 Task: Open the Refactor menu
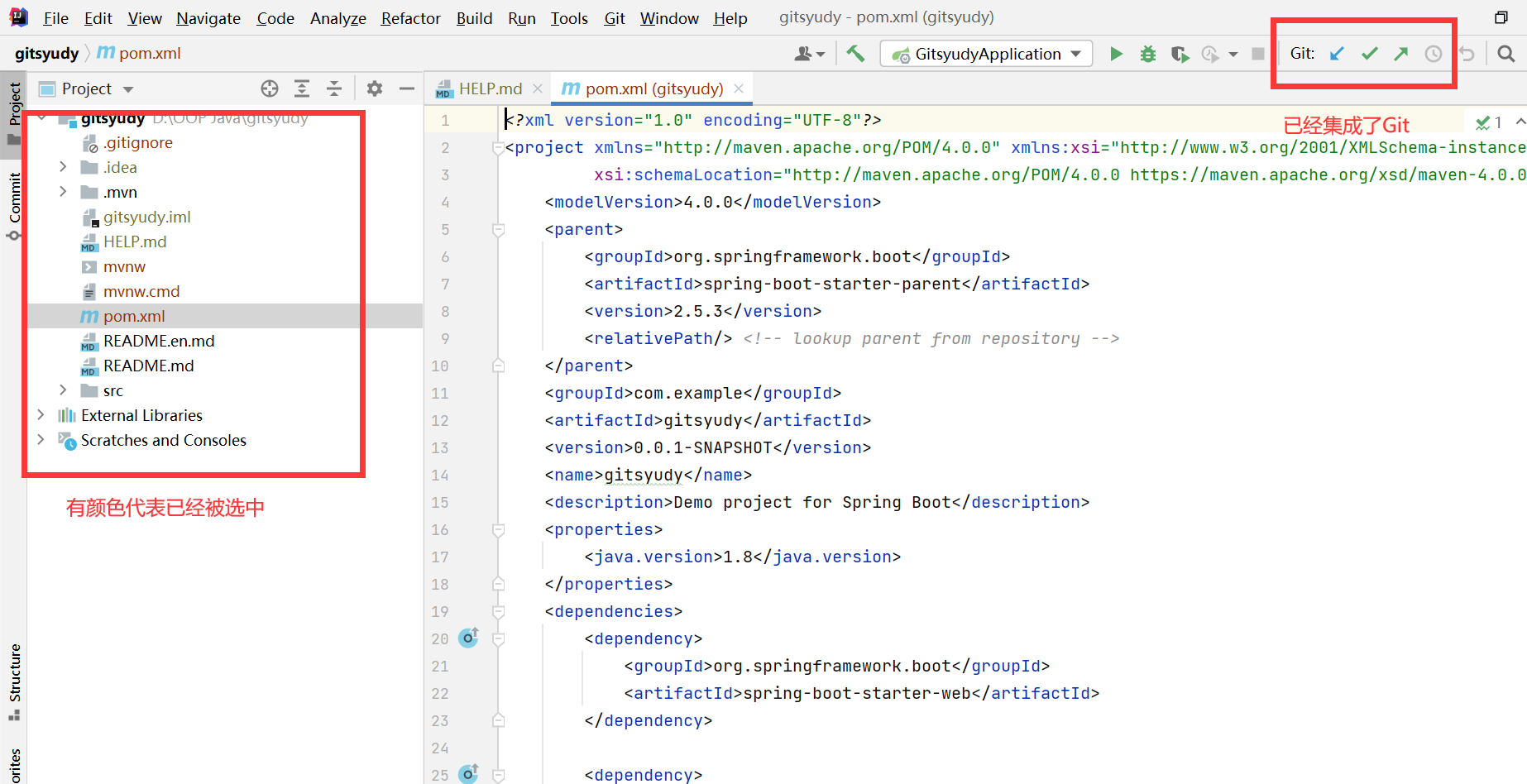pyautogui.click(x=410, y=18)
